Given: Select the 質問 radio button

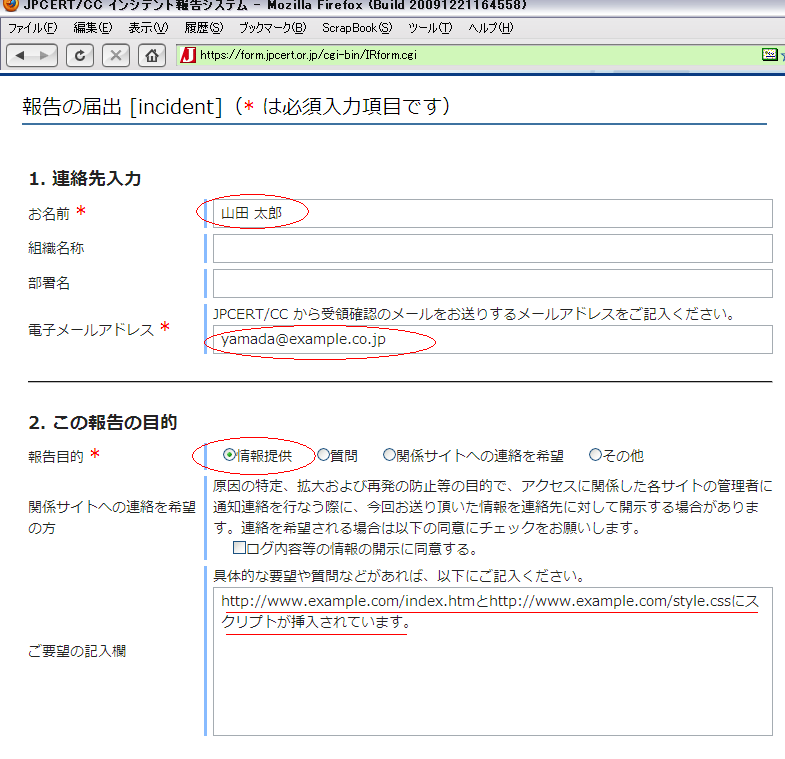Looking at the screenshot, I should tap(323, 455).
